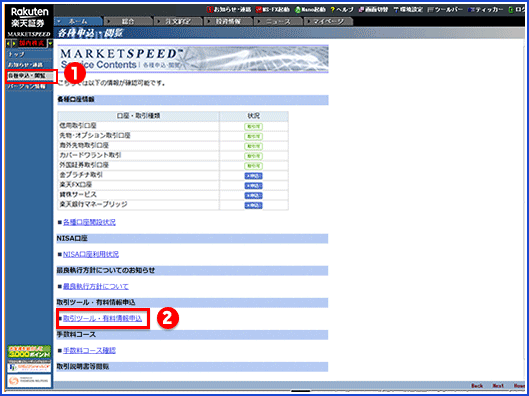Open the 各種口座開設状況 link
Image resolution: width=529 pixels, height=396 pixels.
point(89,222)
